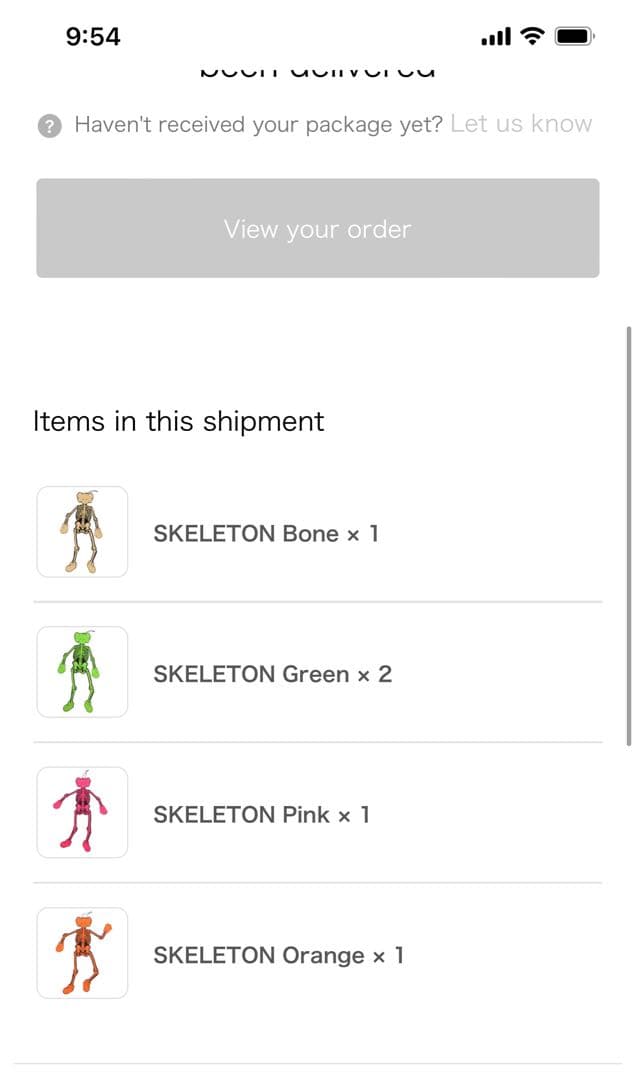The width and height of the screenshot is (636, 1080).
Task: Open the SKELETON Green product image
Action: (x=82, y=672)
